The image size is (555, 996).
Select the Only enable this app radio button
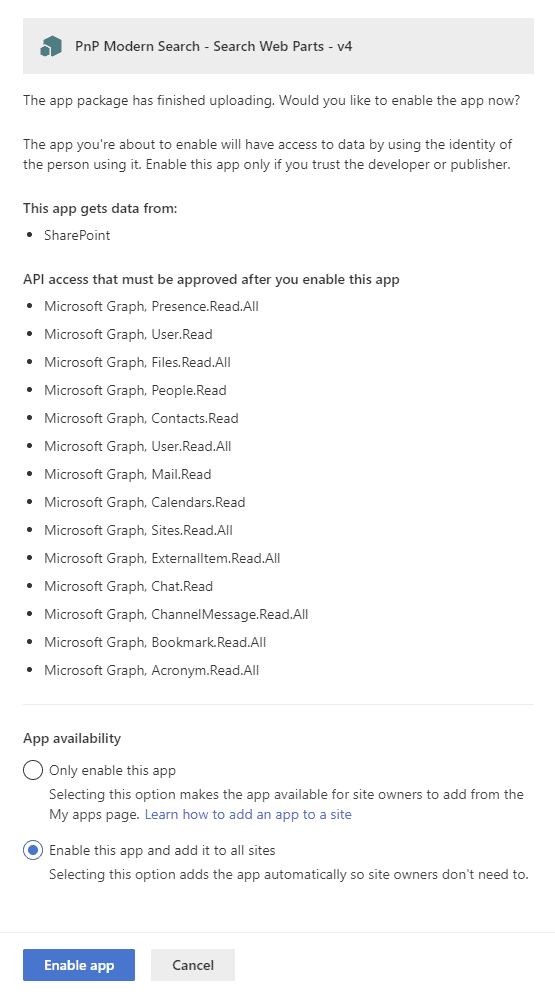(33, 771)
